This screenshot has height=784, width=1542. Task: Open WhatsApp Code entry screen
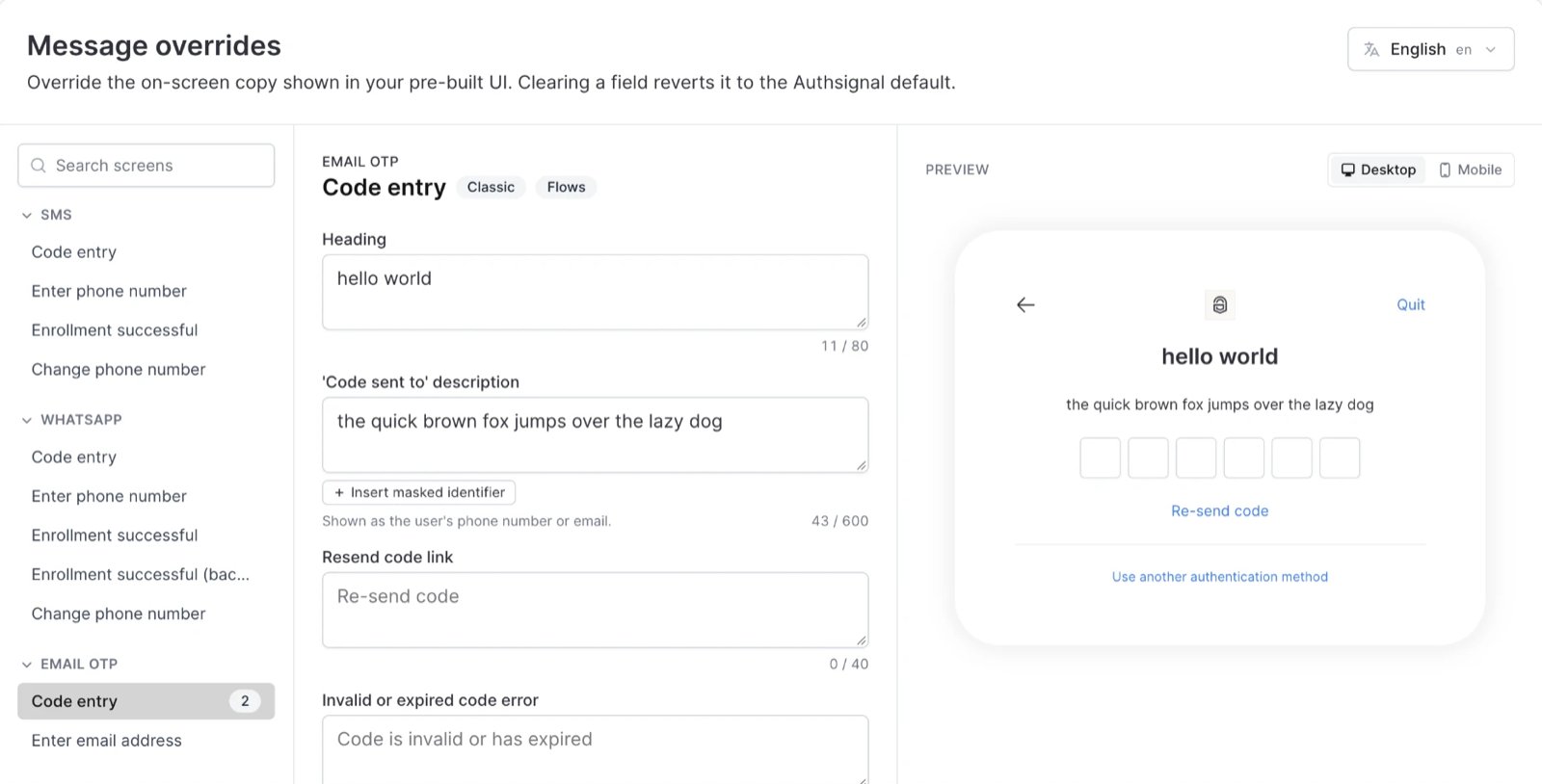74,457
